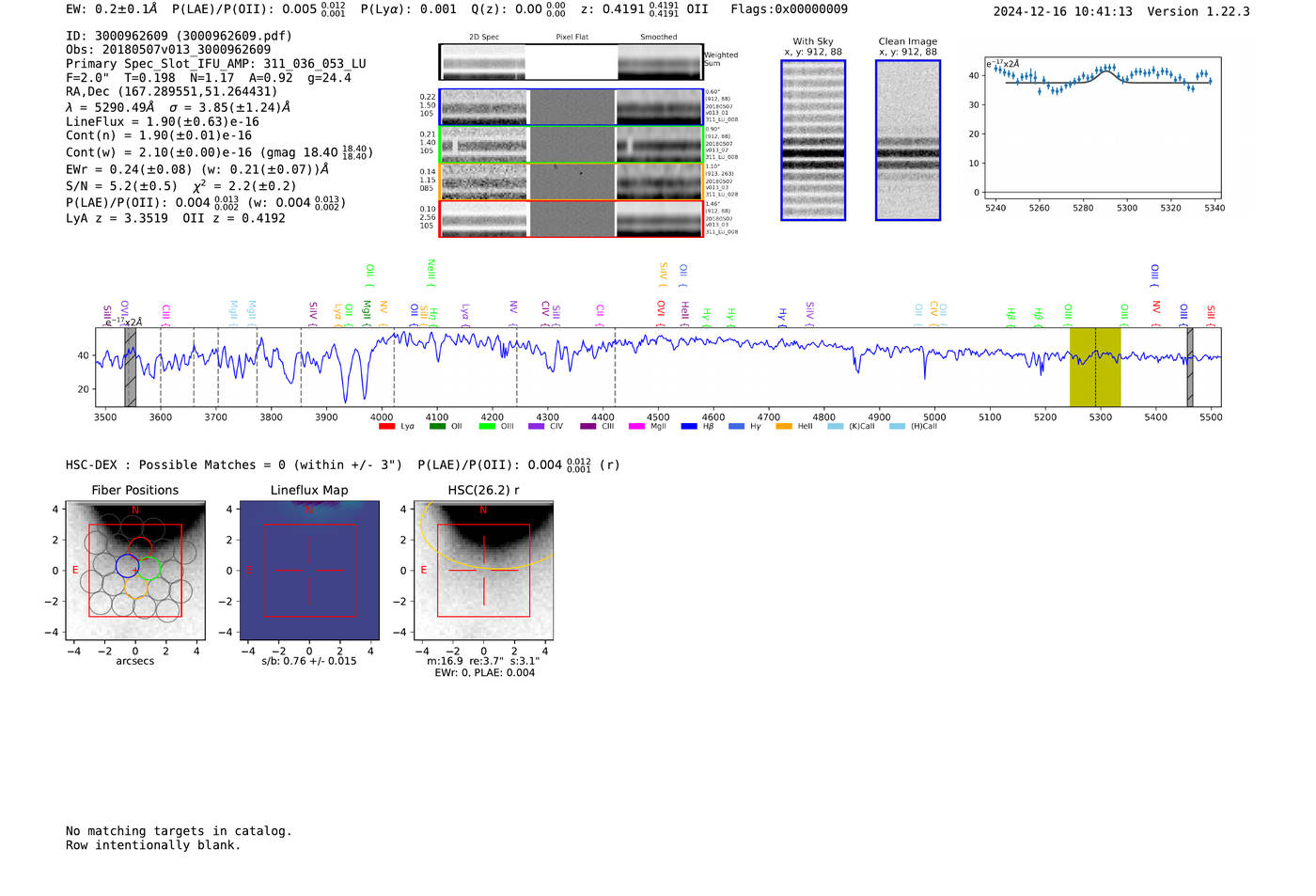The width and height of the screenshot is (1316, 896).
Task: Click the HSC(26.2) r image panel
Action: [484, 571]
